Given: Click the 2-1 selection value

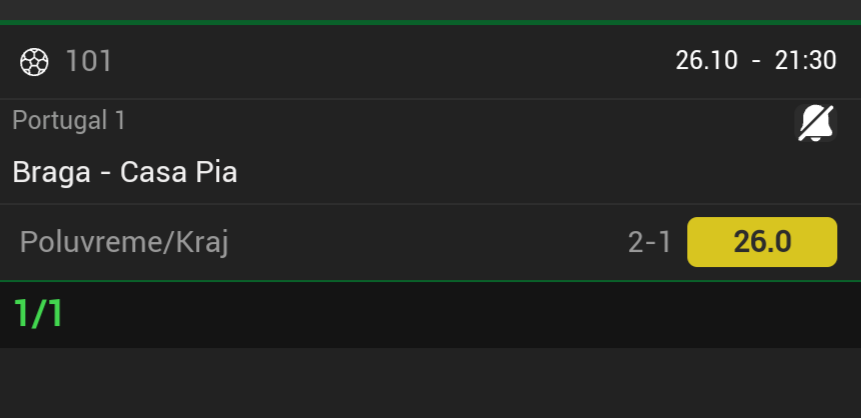Looking at the screenshot, I should 649,242.
